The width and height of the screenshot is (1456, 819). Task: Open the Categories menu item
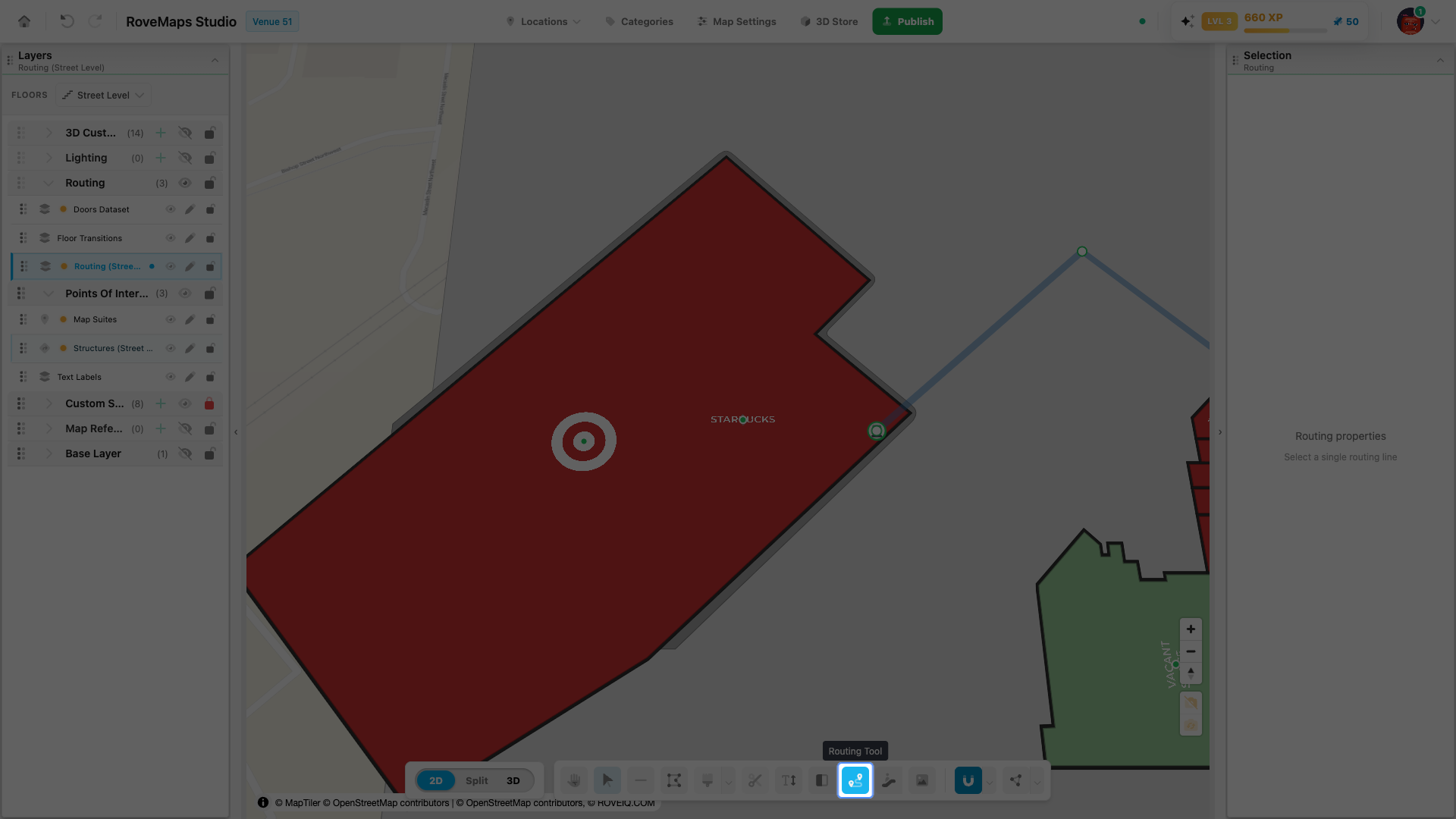pos(639,21)
